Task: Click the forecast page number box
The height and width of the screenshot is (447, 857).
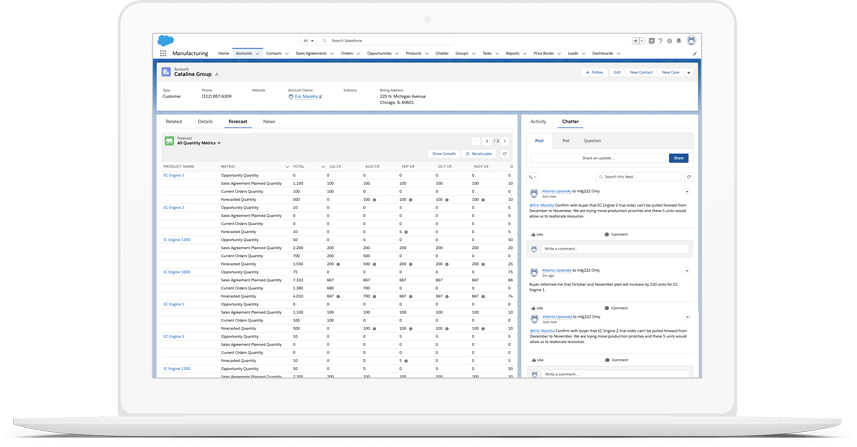Action: click(x=486, y=141)
